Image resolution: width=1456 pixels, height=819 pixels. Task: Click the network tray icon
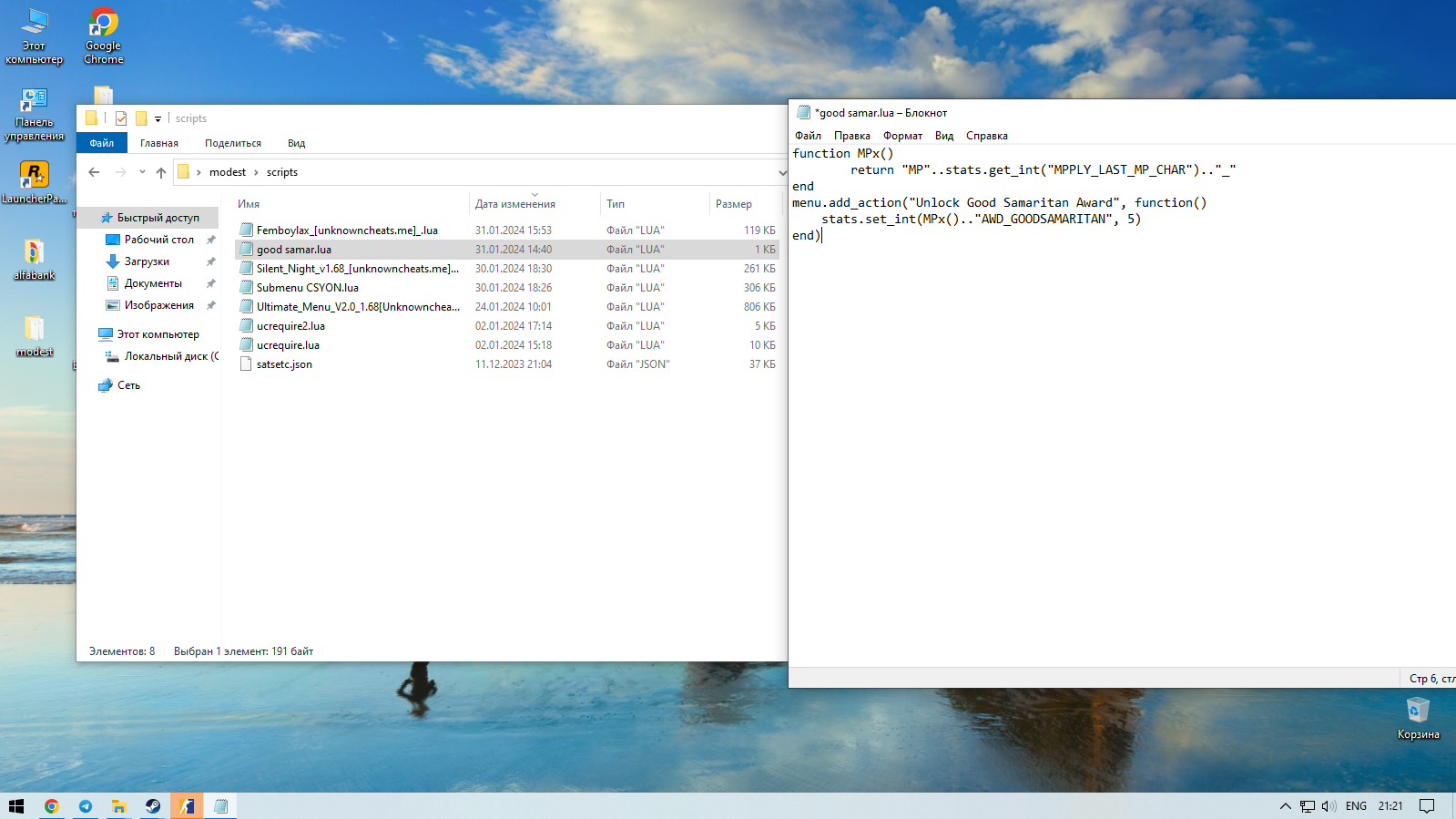1308,806
